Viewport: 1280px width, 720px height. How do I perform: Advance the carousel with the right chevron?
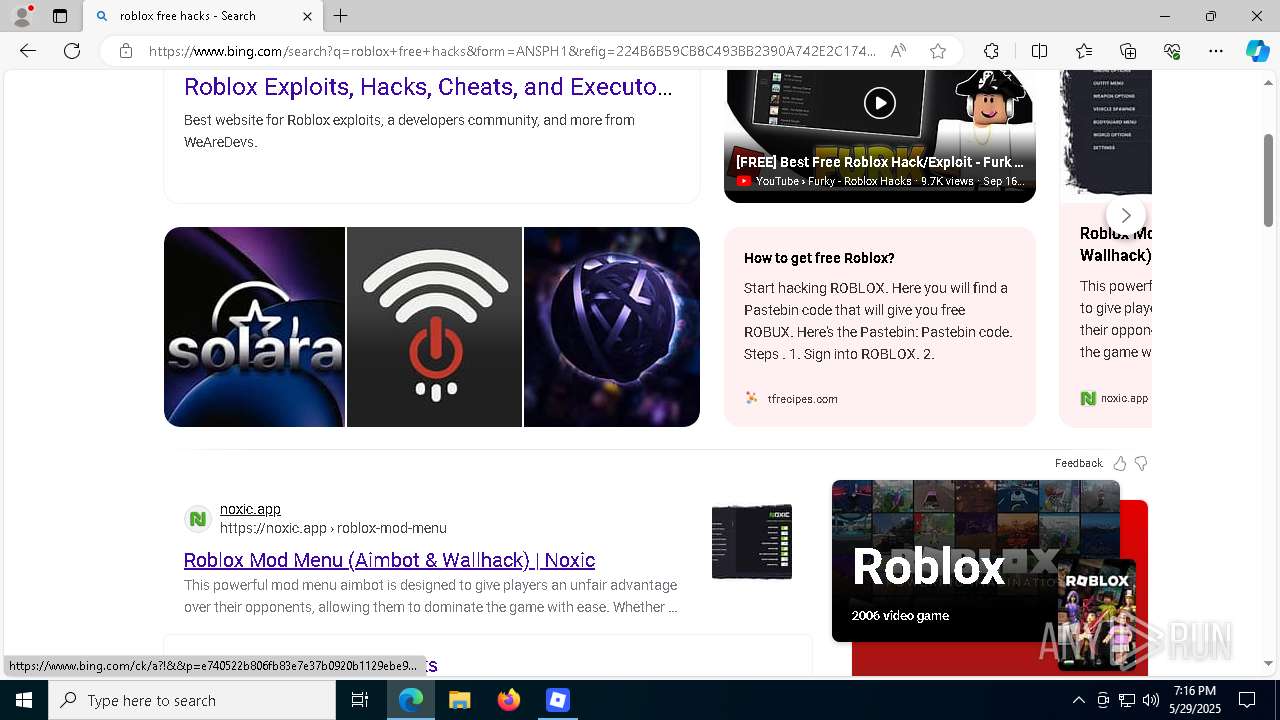[1126, 215]
